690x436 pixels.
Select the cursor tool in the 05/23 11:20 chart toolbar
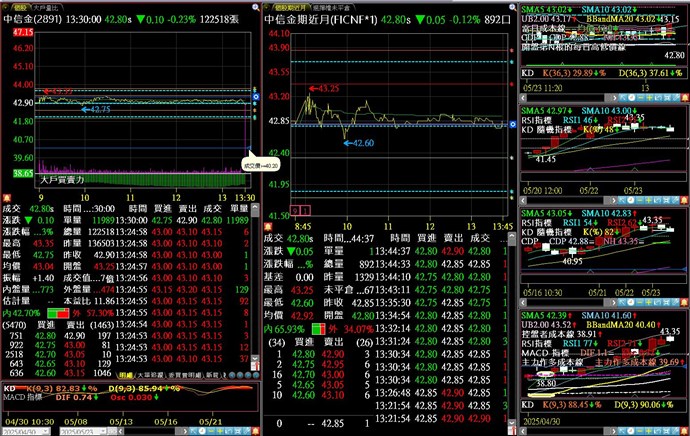click(x=623, y=98)
